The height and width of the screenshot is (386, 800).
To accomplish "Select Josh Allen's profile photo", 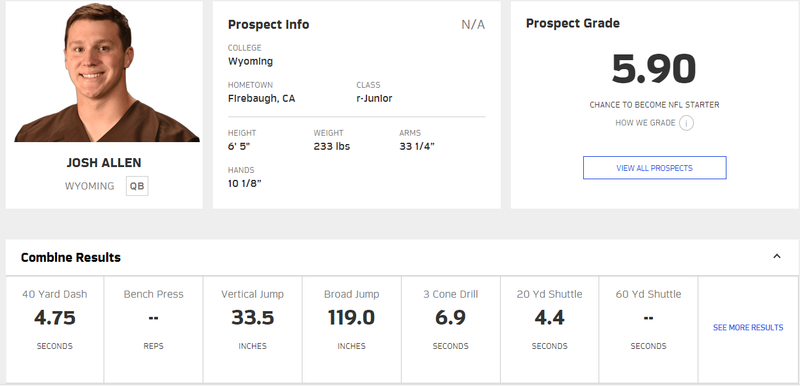I will tap(107, 72).
